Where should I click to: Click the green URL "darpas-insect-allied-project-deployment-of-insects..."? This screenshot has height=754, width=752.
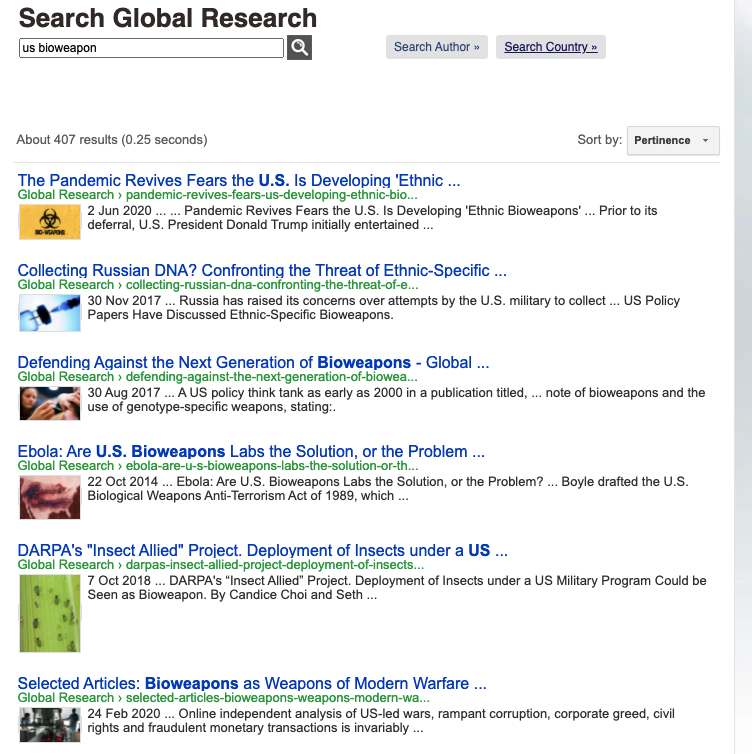point(275,565)
